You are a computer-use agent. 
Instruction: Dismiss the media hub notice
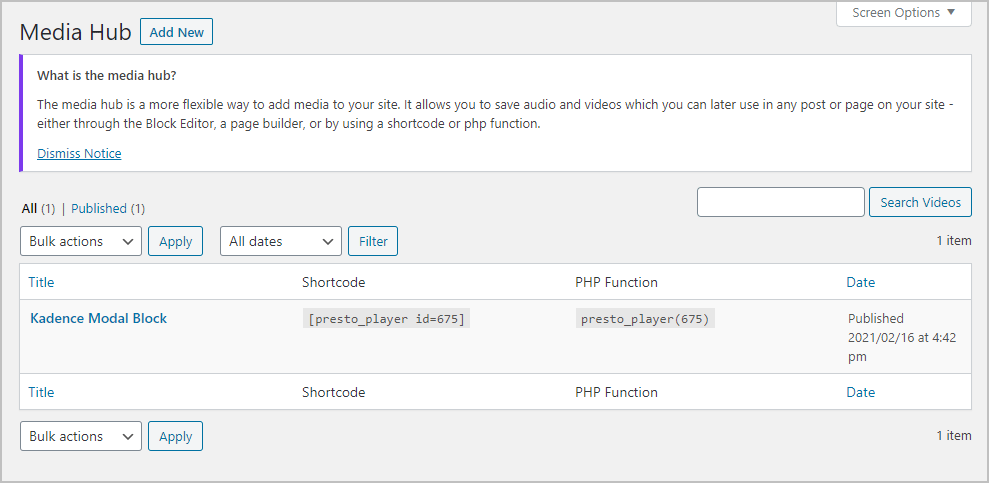click(x=79, y=153)
